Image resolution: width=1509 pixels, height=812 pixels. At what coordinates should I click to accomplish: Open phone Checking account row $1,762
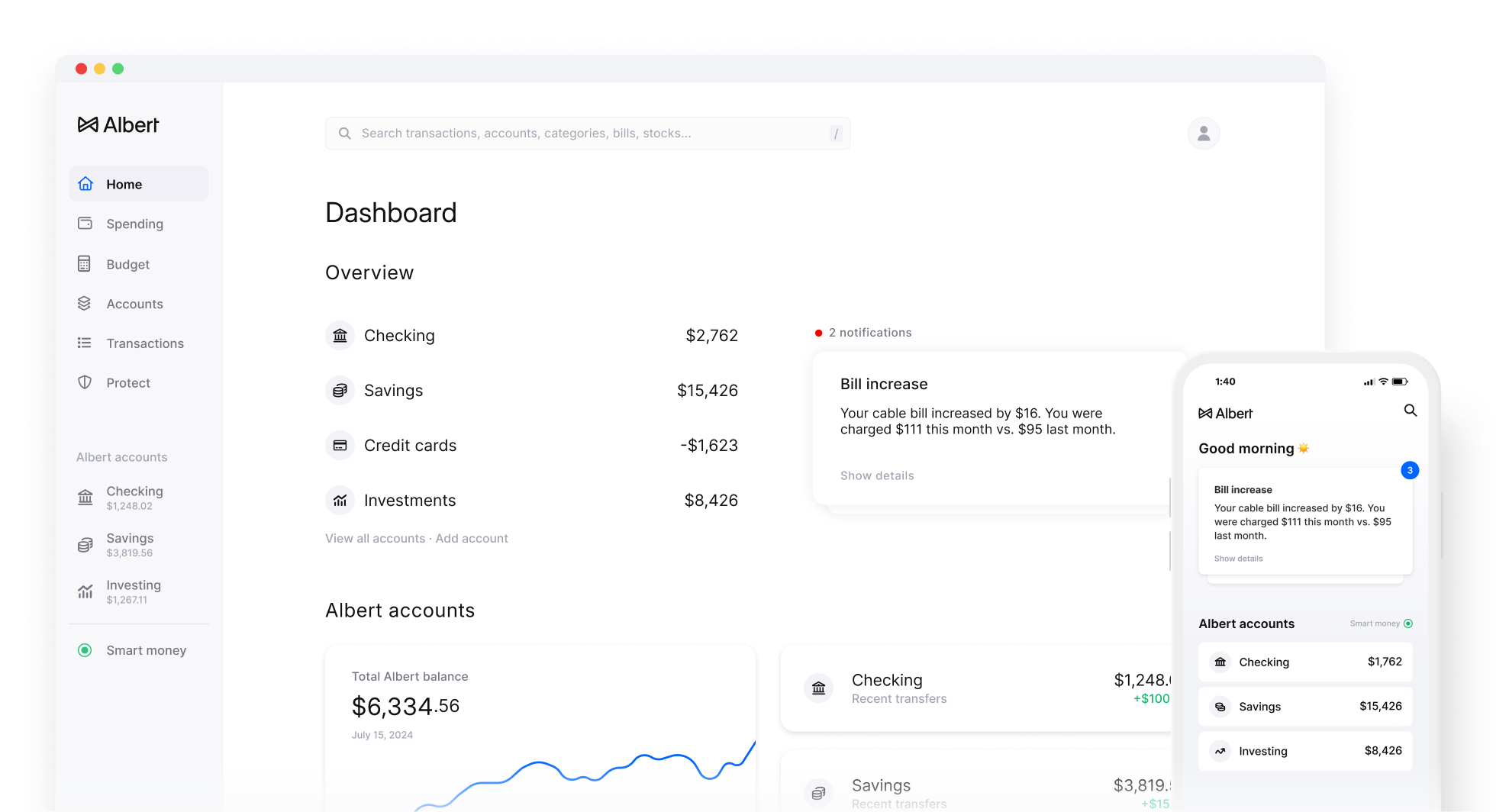click(x=1305, y=662)
